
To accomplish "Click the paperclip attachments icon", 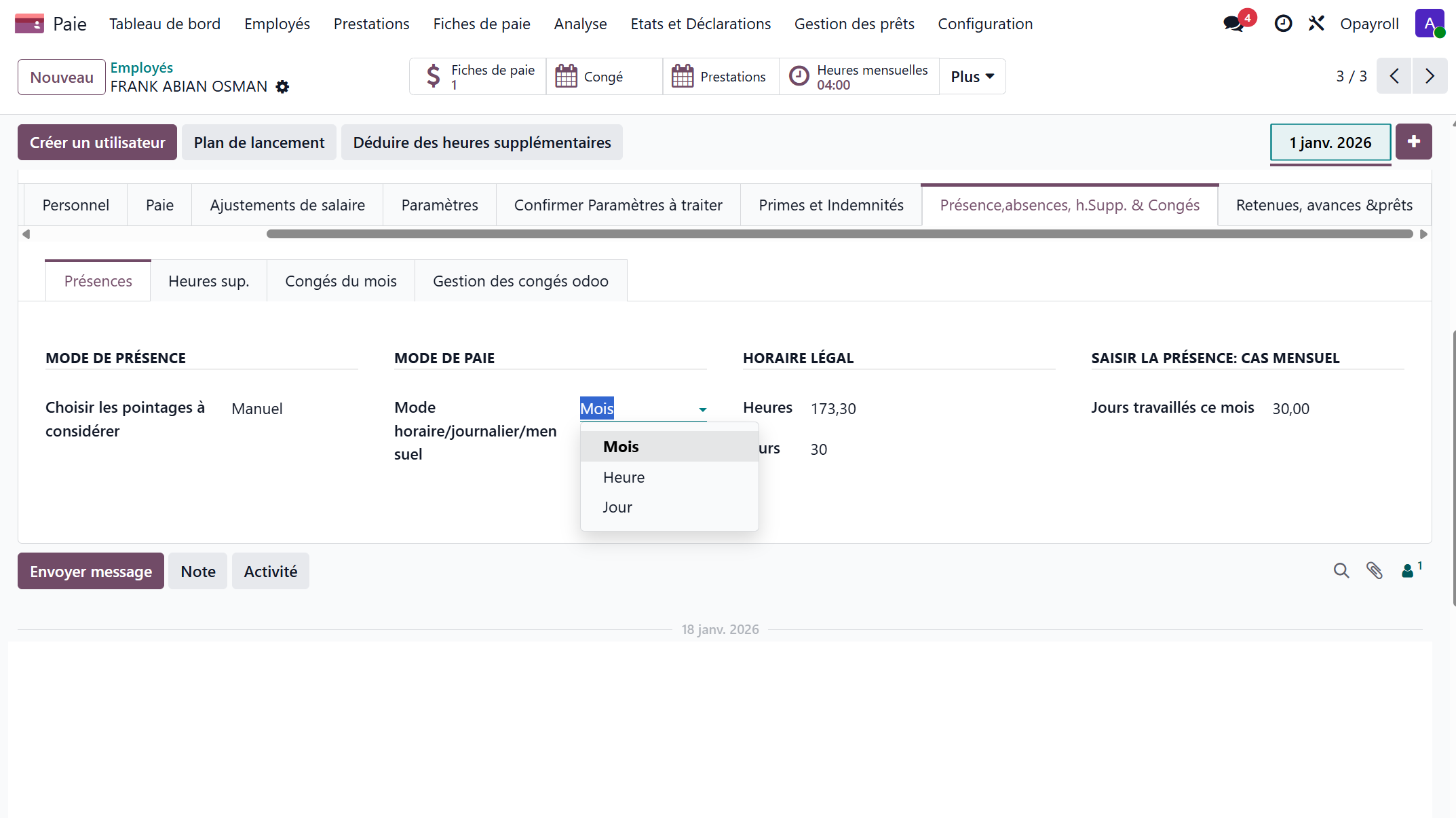I will (1375, 571).
